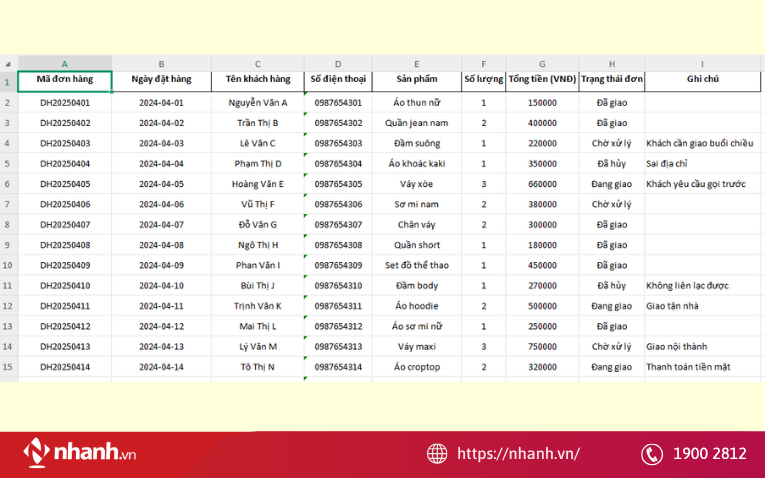
Task: Click the 'Tổng tiền (VNĐ)' header cell
Action: pyautogui.click(x=542, y=81)
